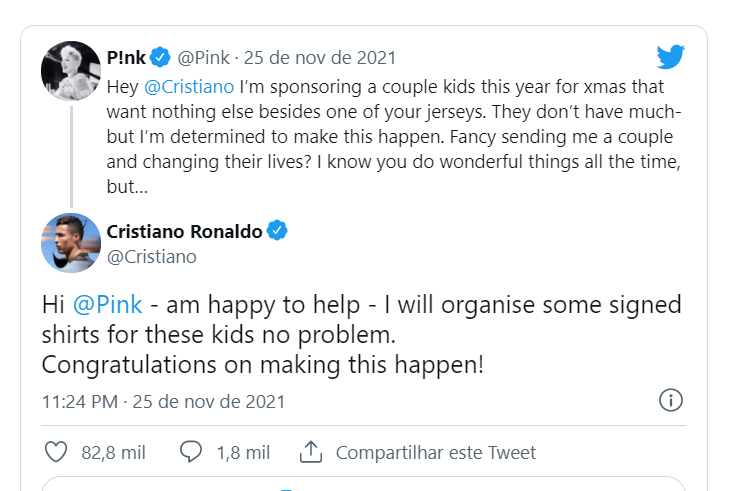
Task: Open P!nk's profile picture
Action: click(70, 71)
